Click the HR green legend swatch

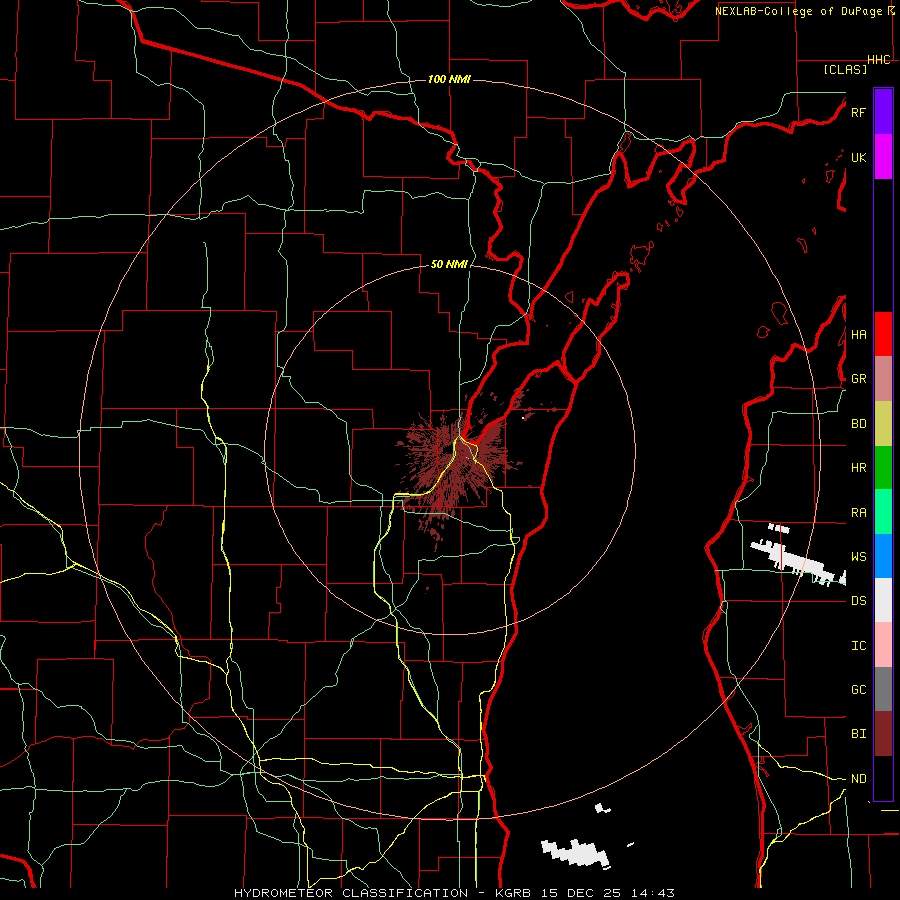(883, 467)
